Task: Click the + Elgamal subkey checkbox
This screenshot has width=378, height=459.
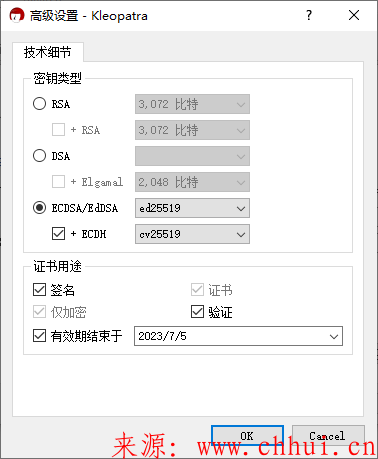Action: (x=58, y=182)
